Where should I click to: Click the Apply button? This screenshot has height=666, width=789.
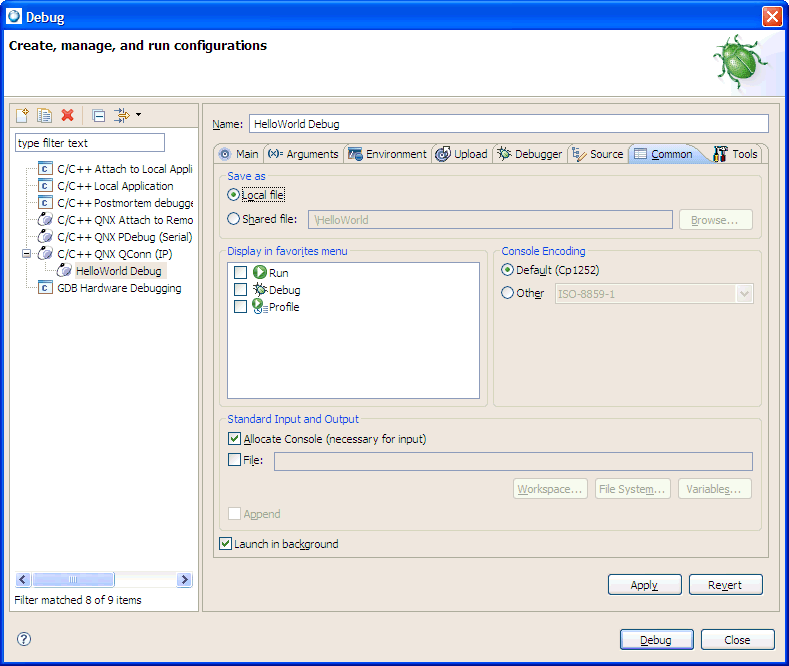[x=644, y=585]
